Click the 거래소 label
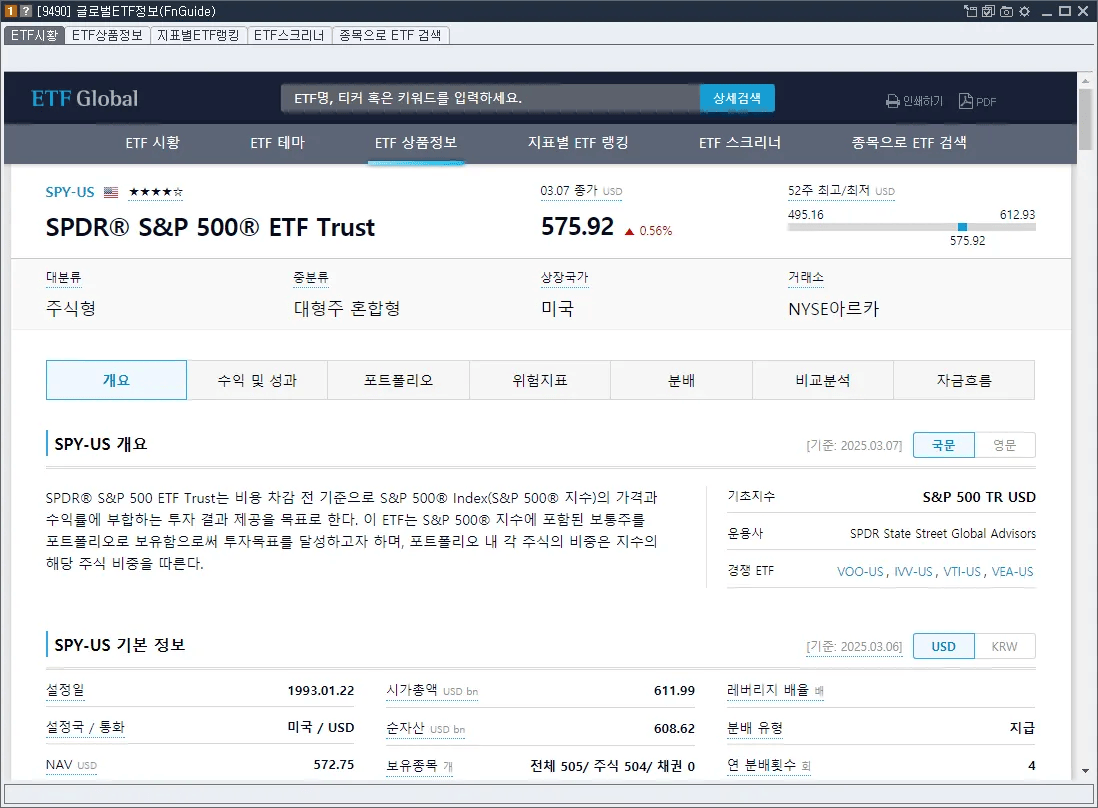The image size is (1098, 808). [806, 277]
